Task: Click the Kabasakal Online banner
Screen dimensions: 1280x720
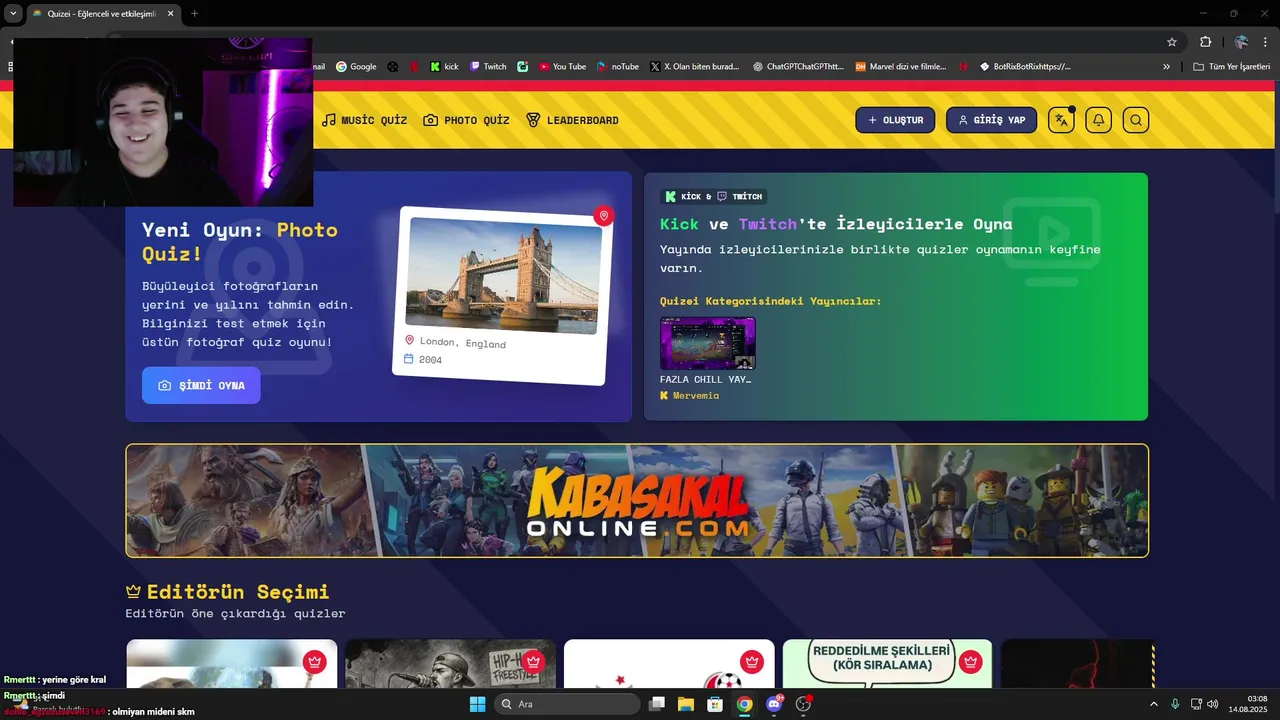Action: [637, 500]
